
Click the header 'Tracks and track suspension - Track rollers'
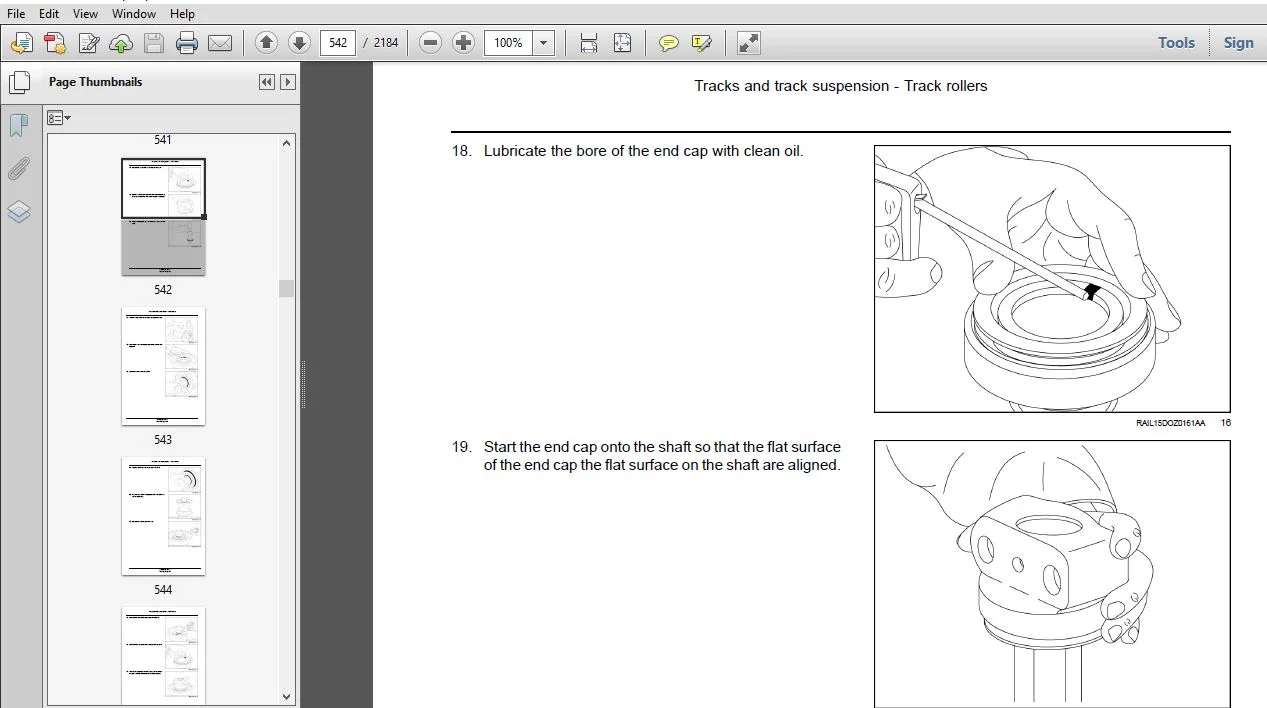click(841, 86)
